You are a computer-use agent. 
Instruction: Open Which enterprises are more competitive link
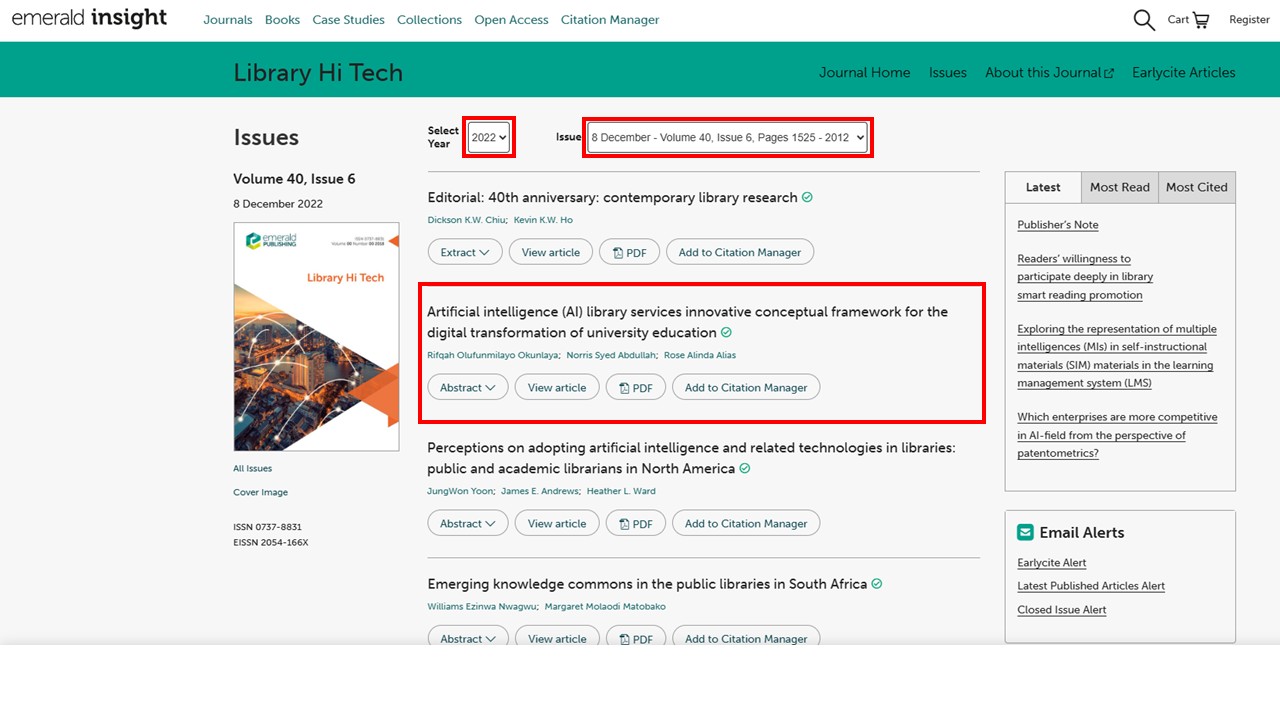click(1117, 435)
